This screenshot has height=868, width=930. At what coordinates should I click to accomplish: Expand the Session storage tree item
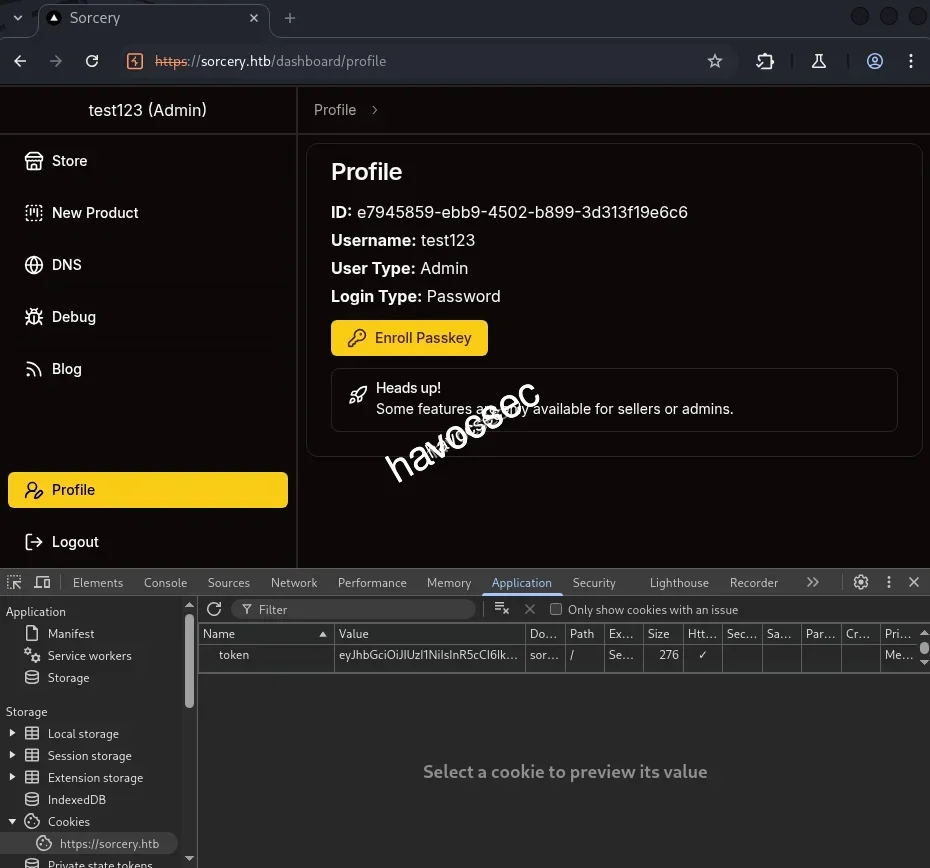pyautogui.click(x=12, y=756)
